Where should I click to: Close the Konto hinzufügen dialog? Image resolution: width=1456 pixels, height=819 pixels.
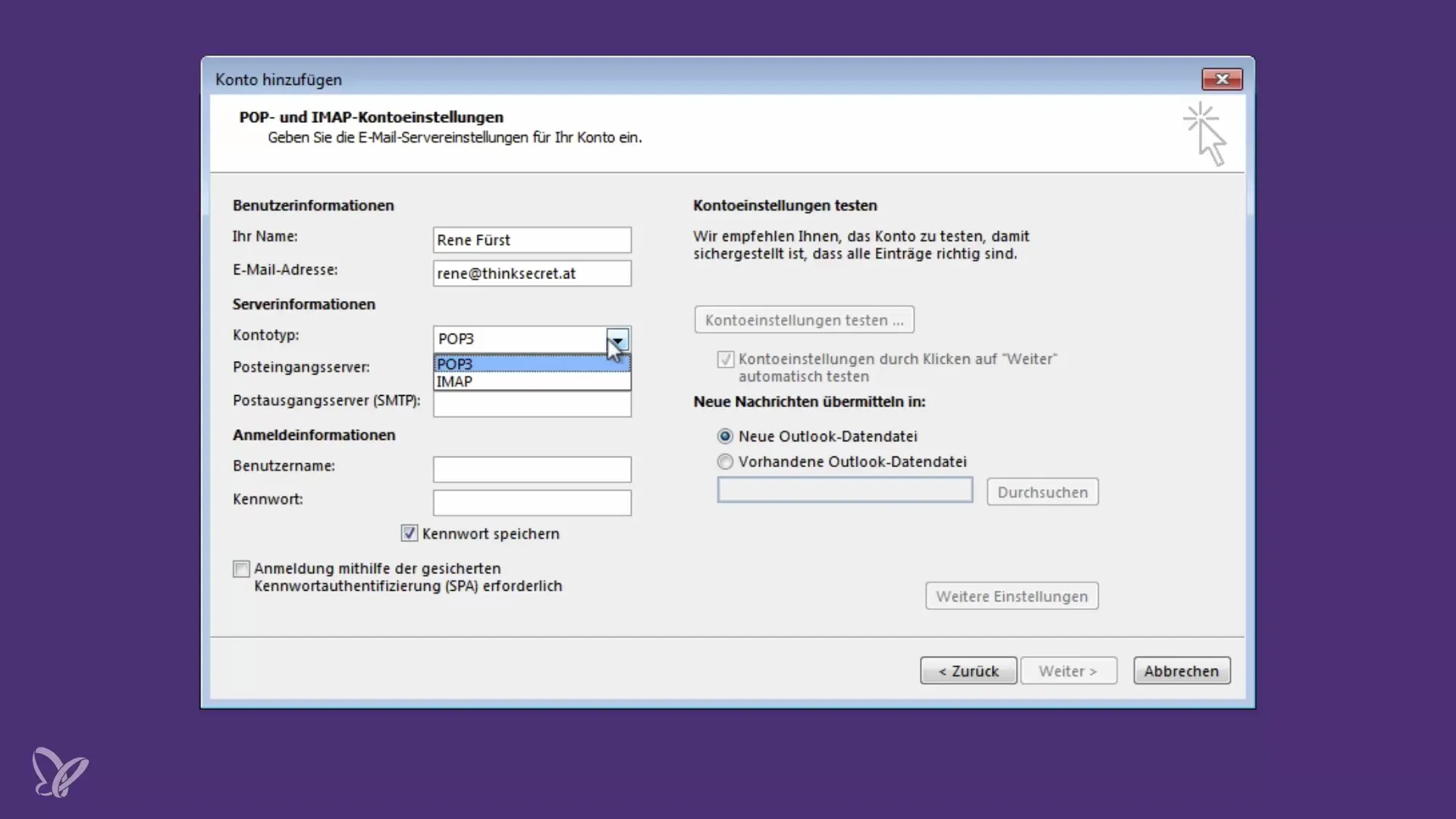point(1222,79)
